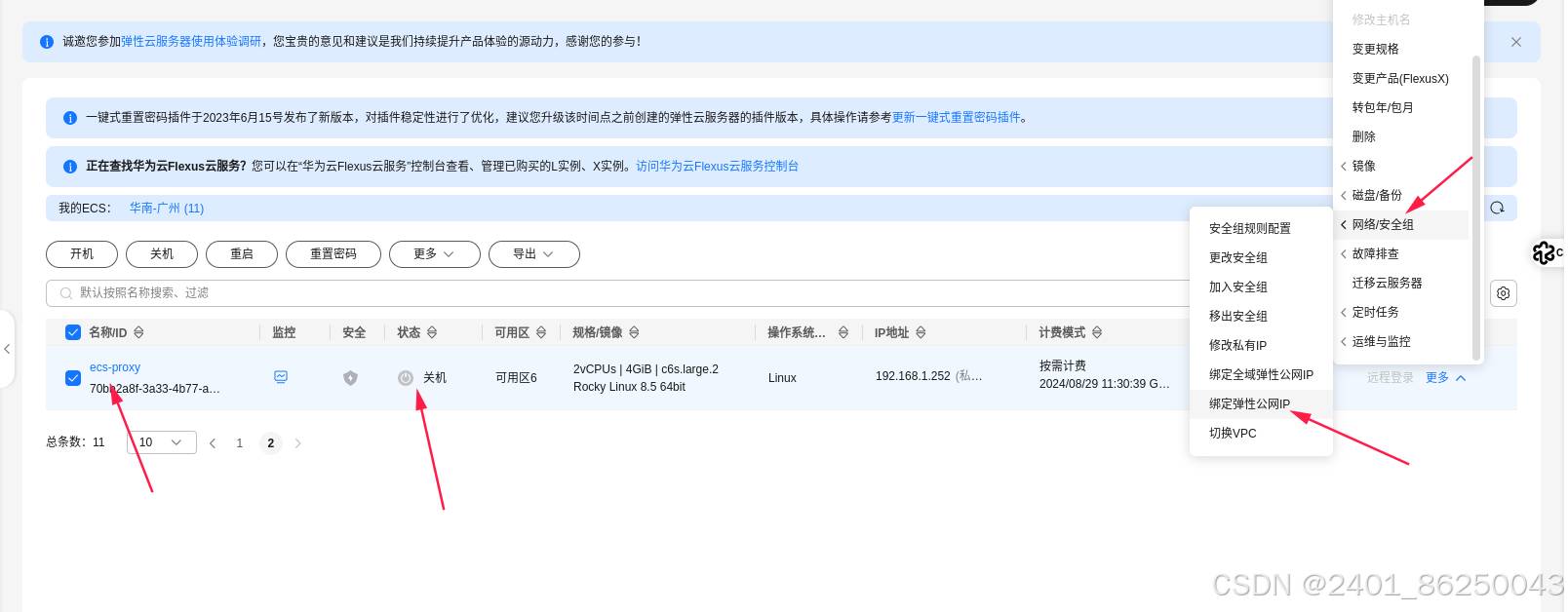This screenshot has width=1568, height=612.
Task: Go to previous page arrow
Action: pos(213,443)
